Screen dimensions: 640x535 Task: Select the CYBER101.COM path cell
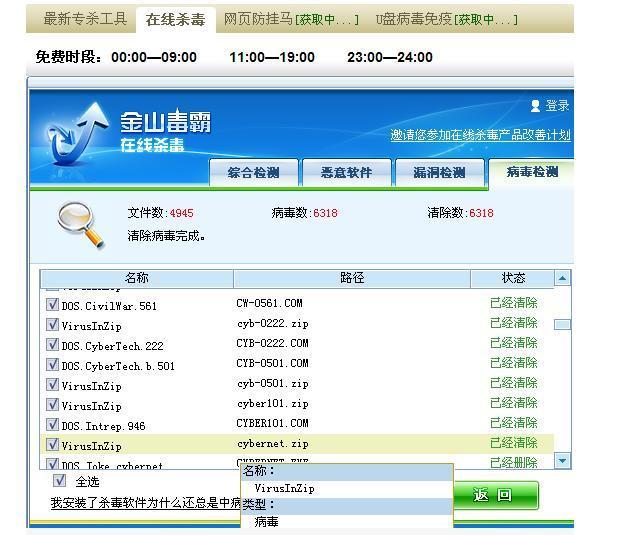[272, 423]
